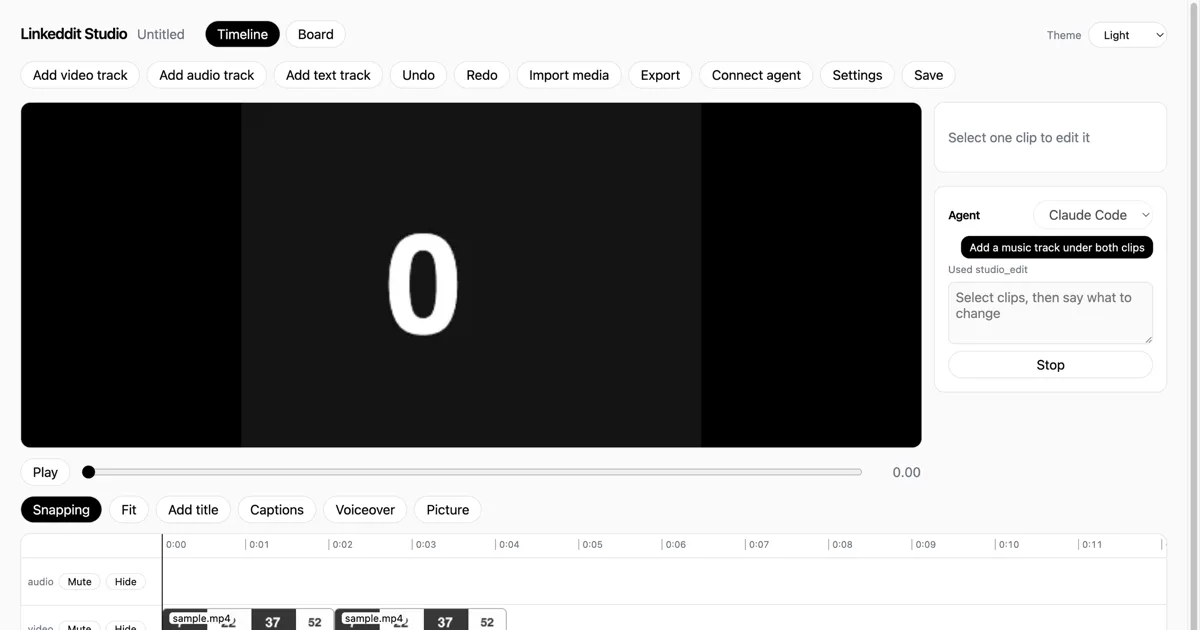Viewport: 1200px width, 630px height.
Task: Save the project
Action: [x=928, y=75]
